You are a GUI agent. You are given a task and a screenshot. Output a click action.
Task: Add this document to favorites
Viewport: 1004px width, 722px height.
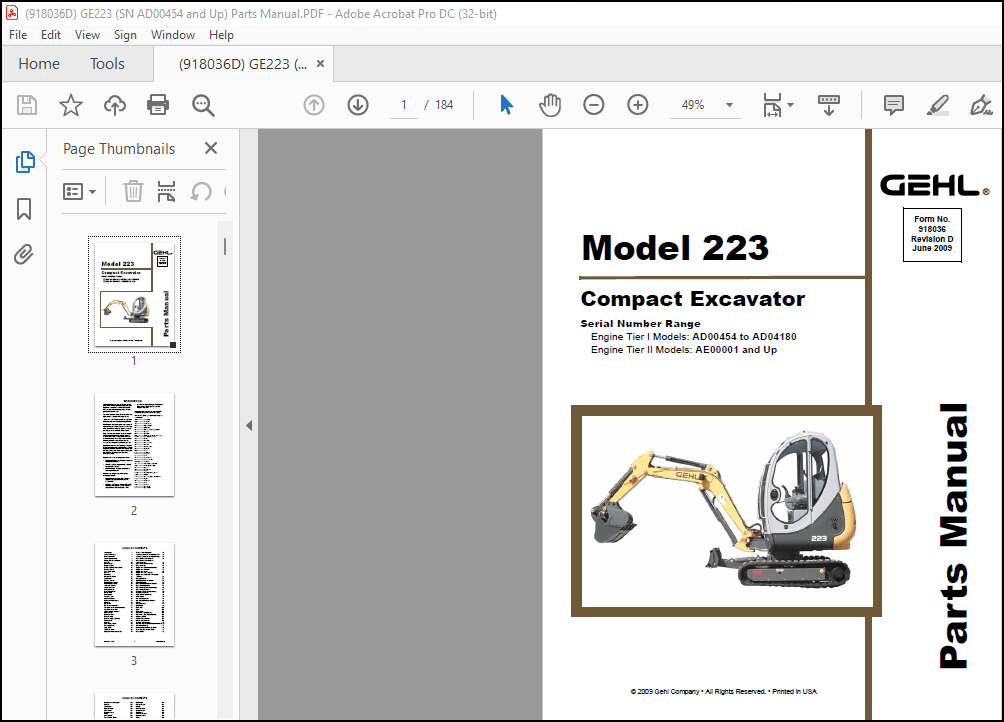70,104
